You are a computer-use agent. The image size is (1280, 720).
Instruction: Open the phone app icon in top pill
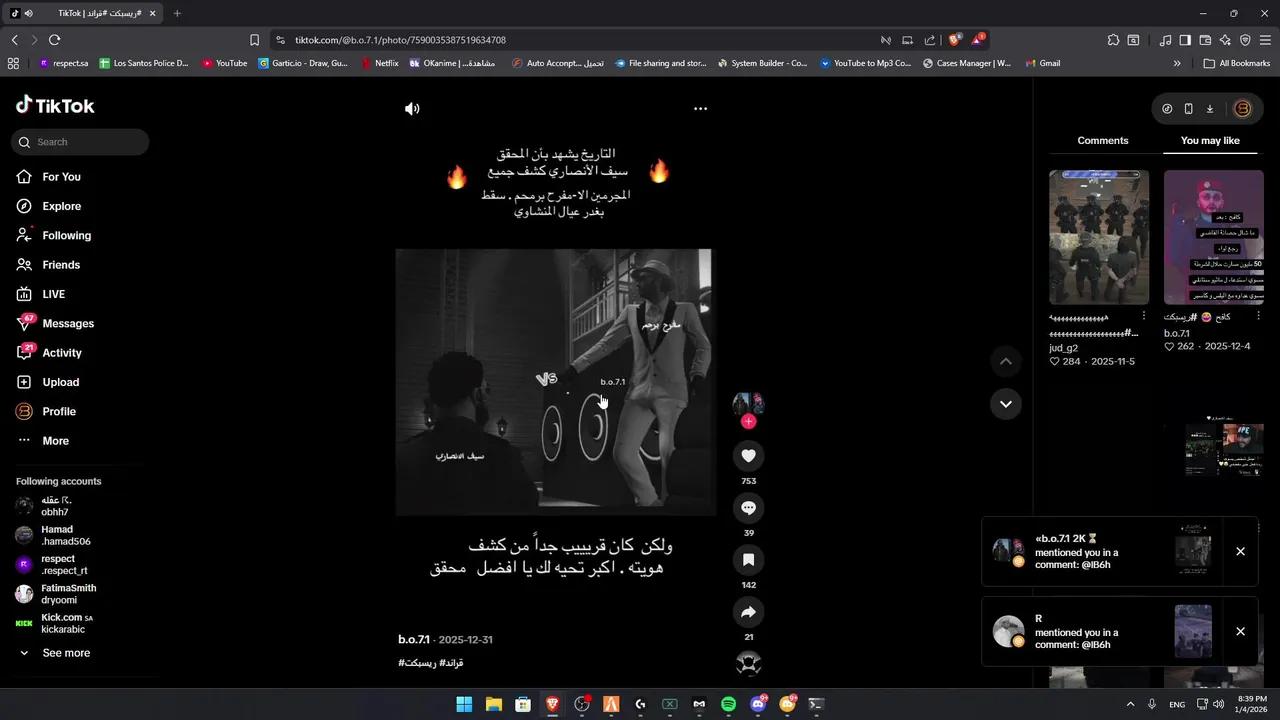click(1188, 109)
